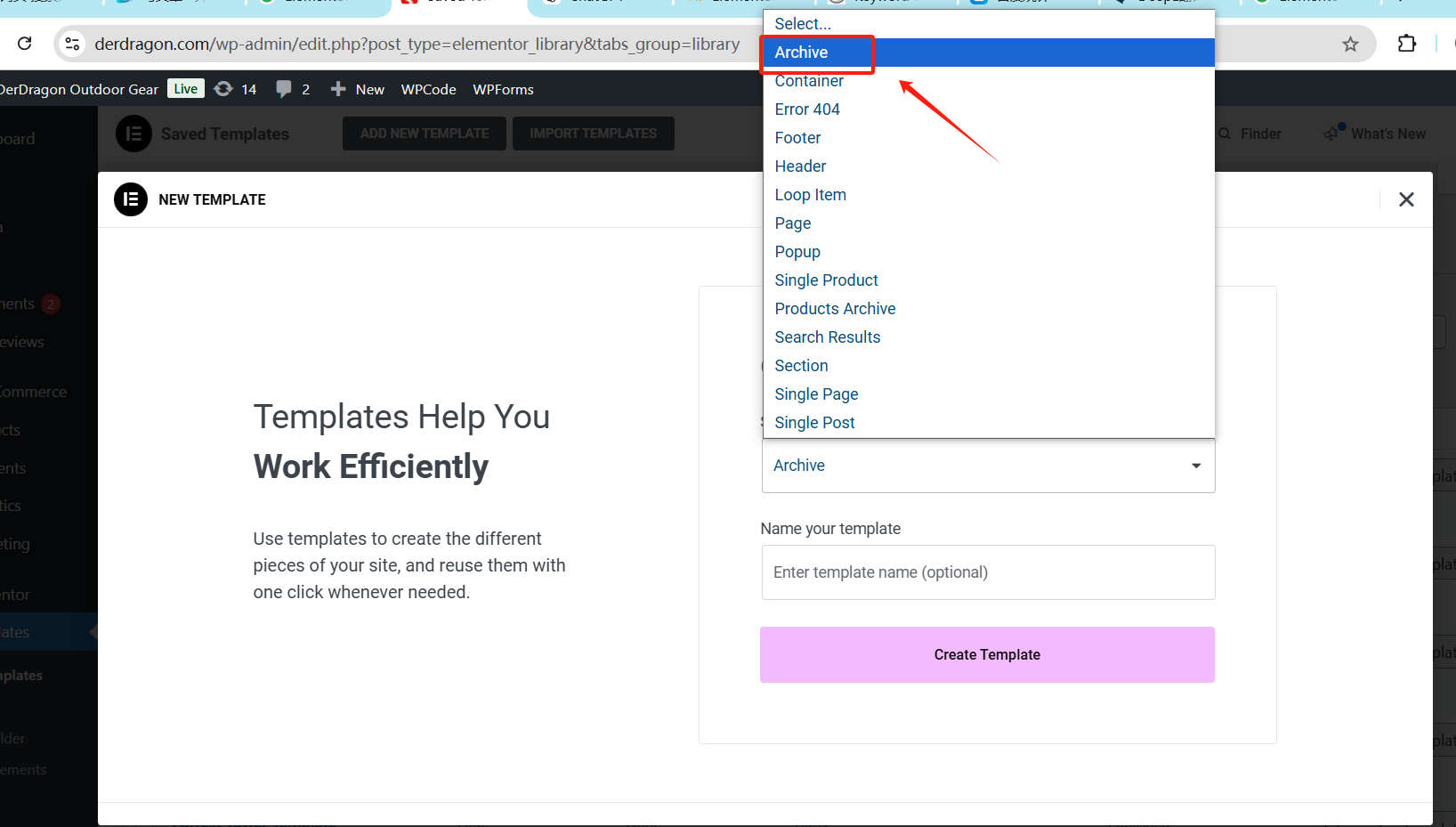Open the updates icon showing 14
Screen dimensions: 1456x827
[x=223, y=89]
